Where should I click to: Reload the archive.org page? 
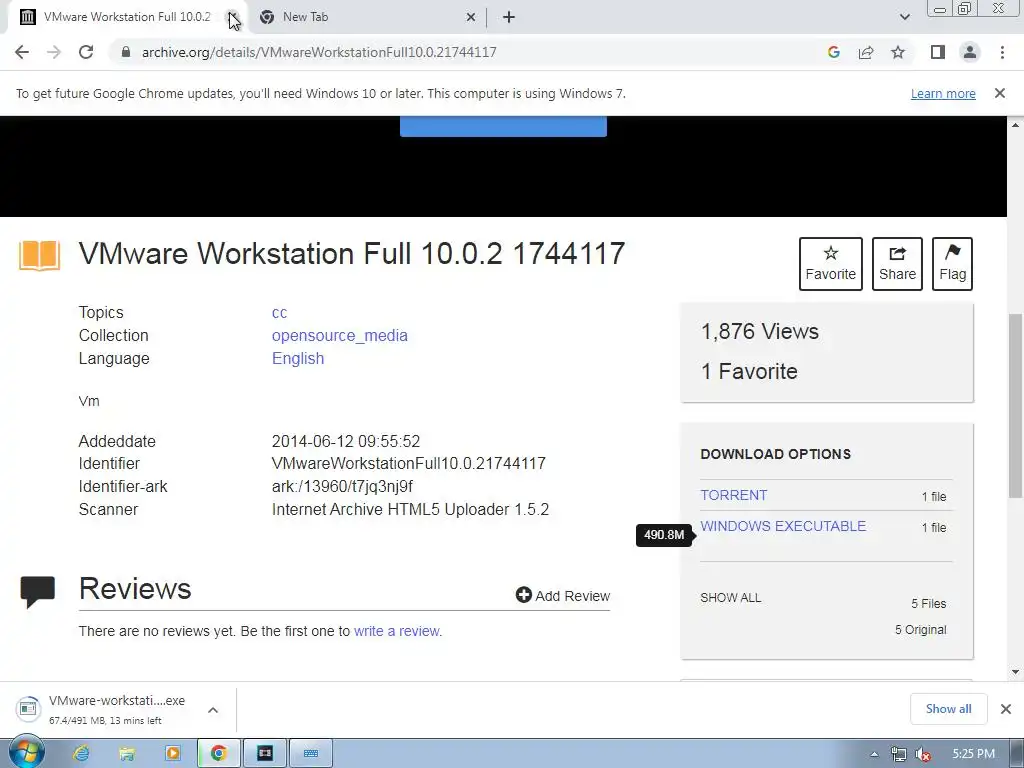(86, 52)
